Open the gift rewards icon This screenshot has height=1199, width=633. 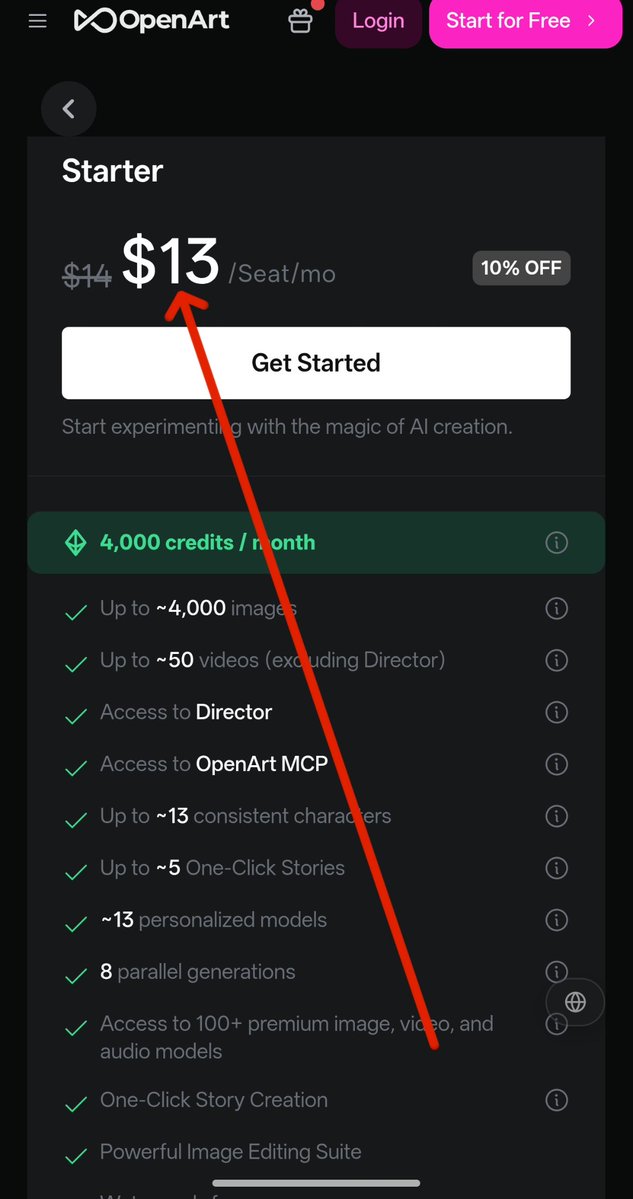[300, 21]
